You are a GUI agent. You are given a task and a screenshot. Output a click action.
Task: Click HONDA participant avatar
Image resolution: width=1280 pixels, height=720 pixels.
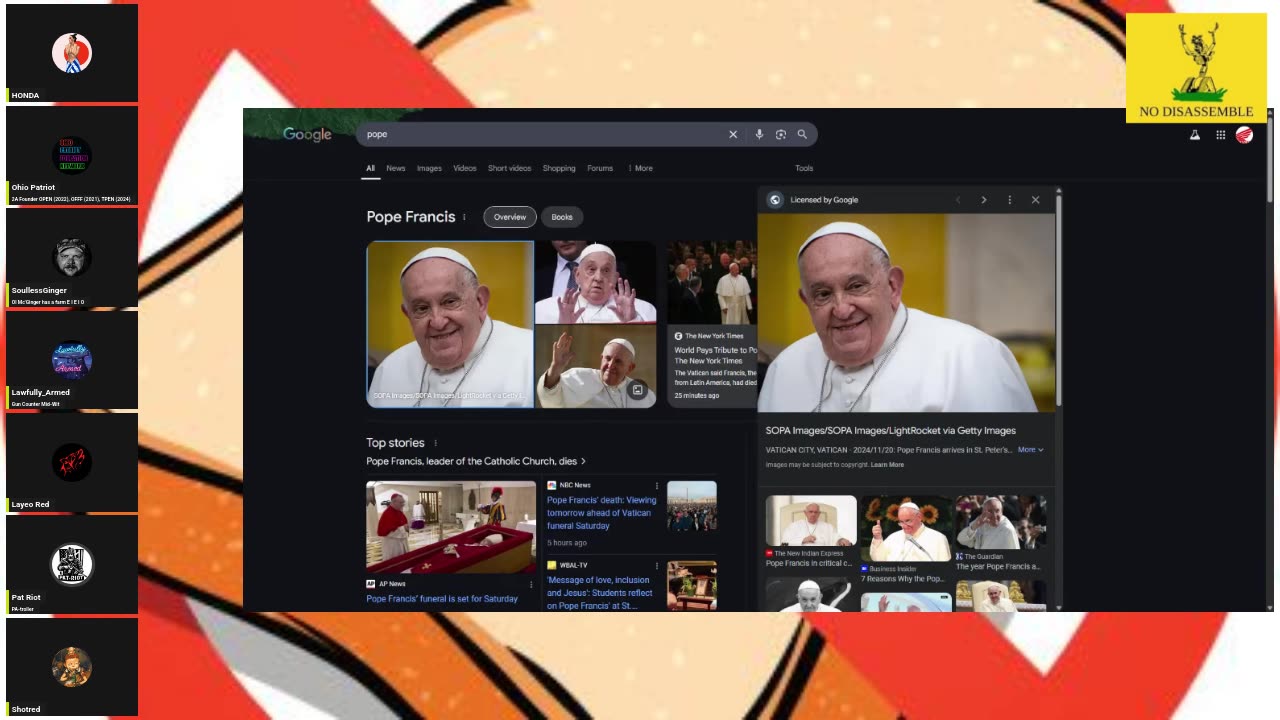[72, 53]
